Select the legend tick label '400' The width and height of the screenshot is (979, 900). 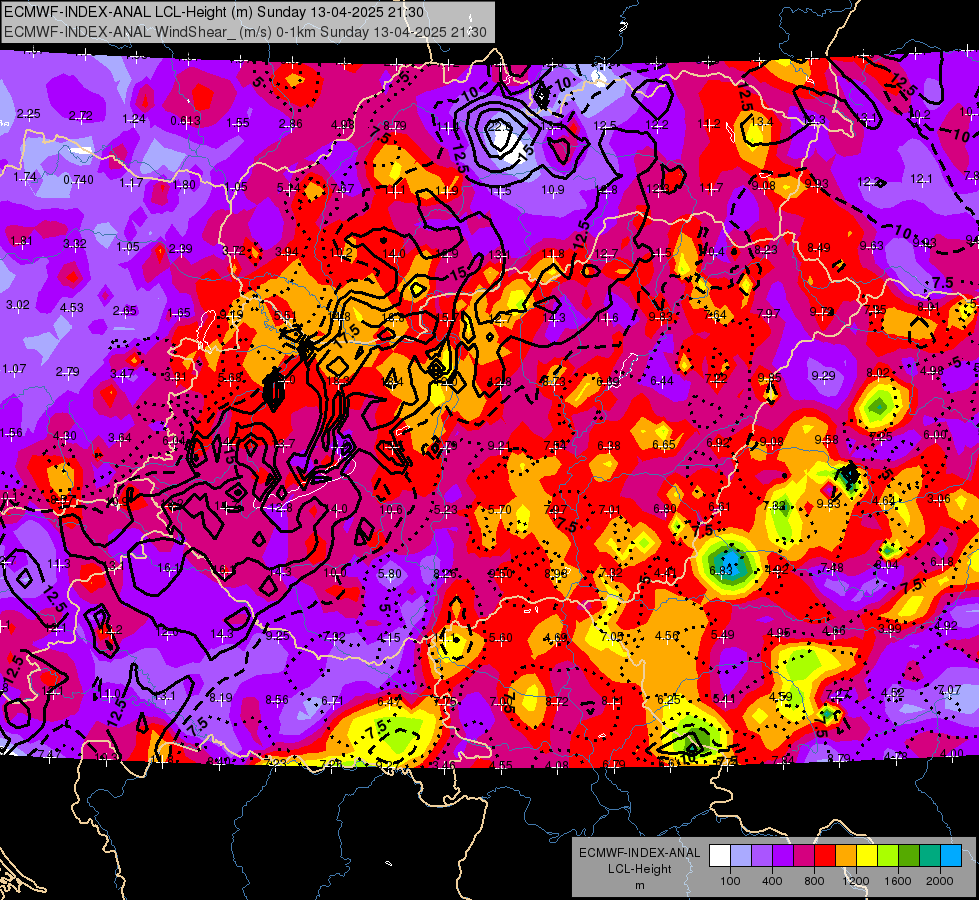click(772, 881)
